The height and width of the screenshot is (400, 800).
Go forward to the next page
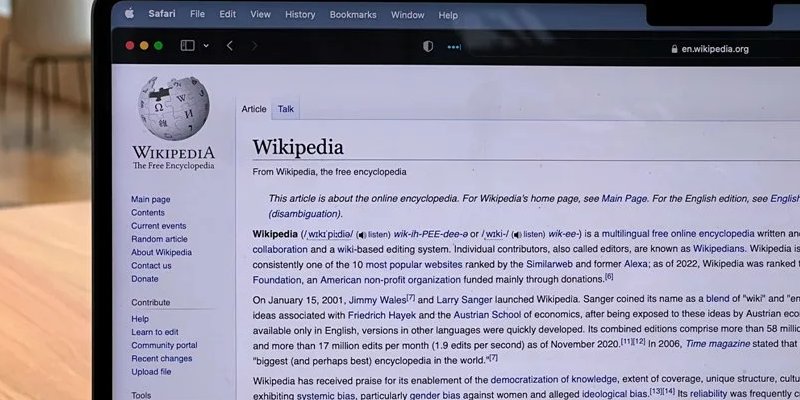254,46
